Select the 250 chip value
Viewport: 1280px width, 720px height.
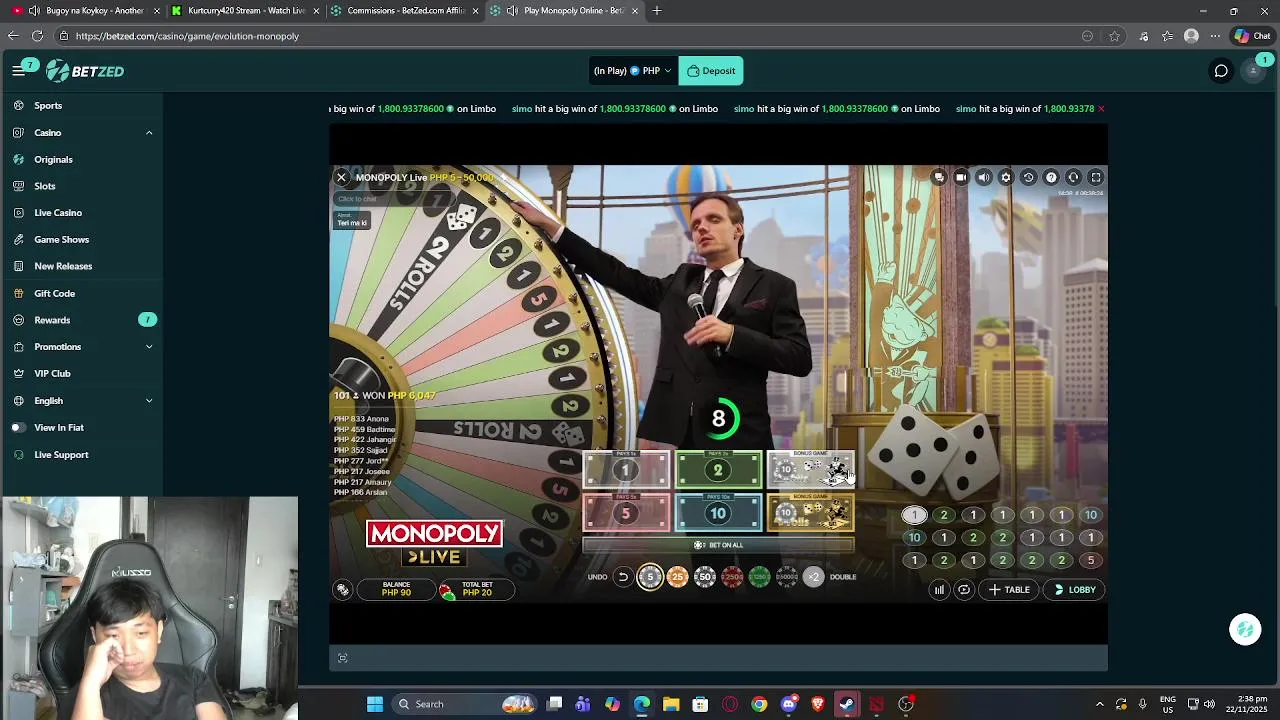[x=732, y=577]
